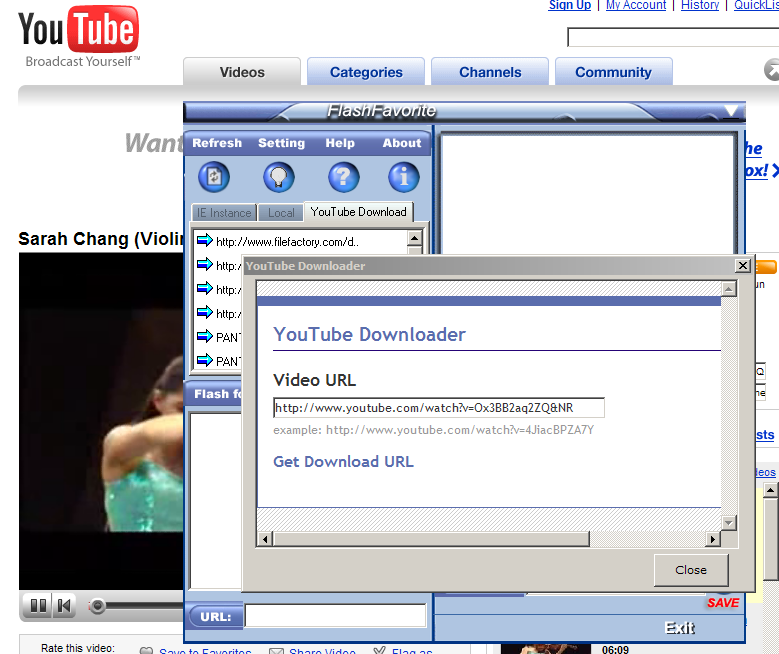
Task: Click the arrow icon beside filefactory.com entry
Action: pyautogui.click(x=205, y=241)
